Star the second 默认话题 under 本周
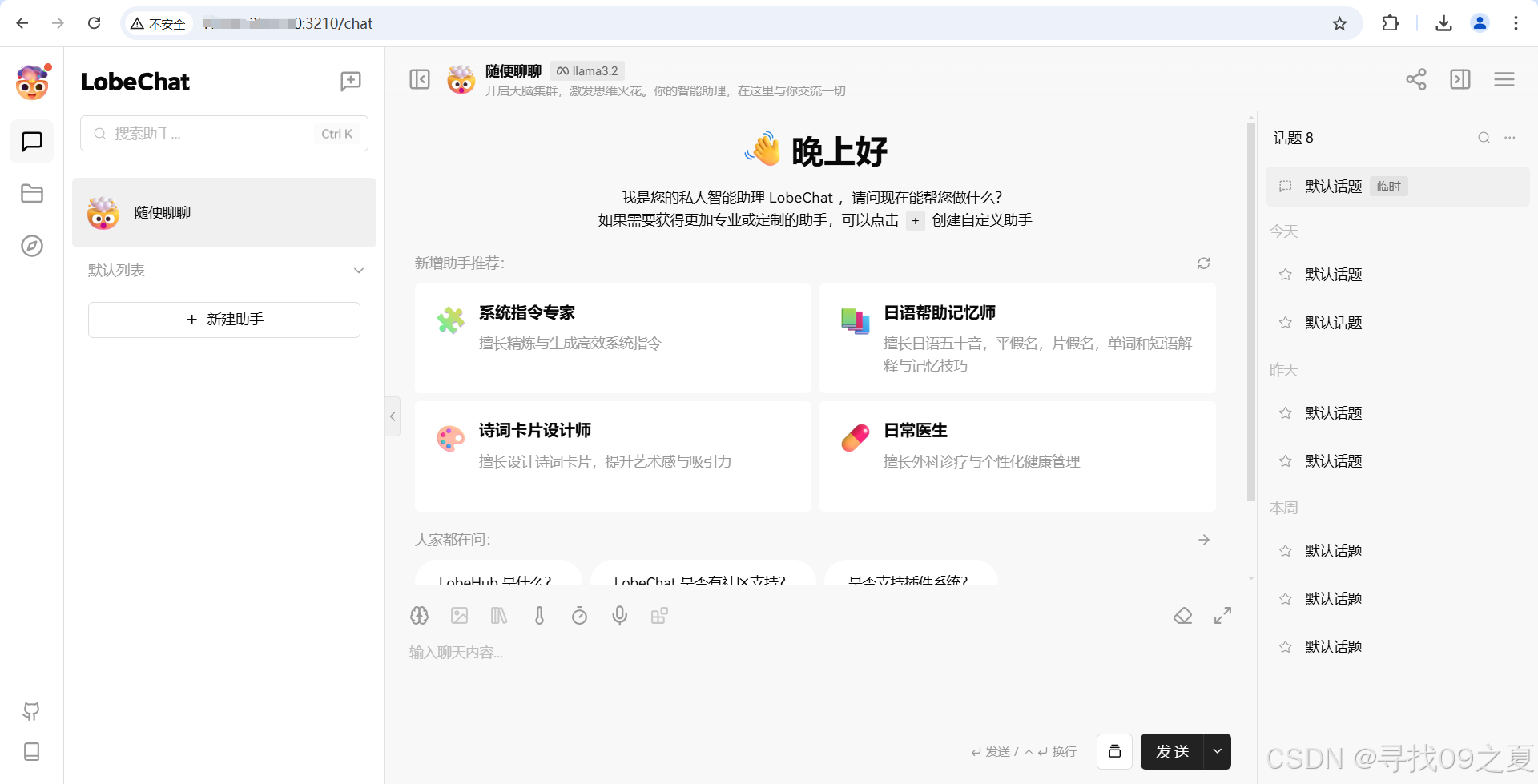Screen dimensions: 1538x784 [x=1286, y=599]
